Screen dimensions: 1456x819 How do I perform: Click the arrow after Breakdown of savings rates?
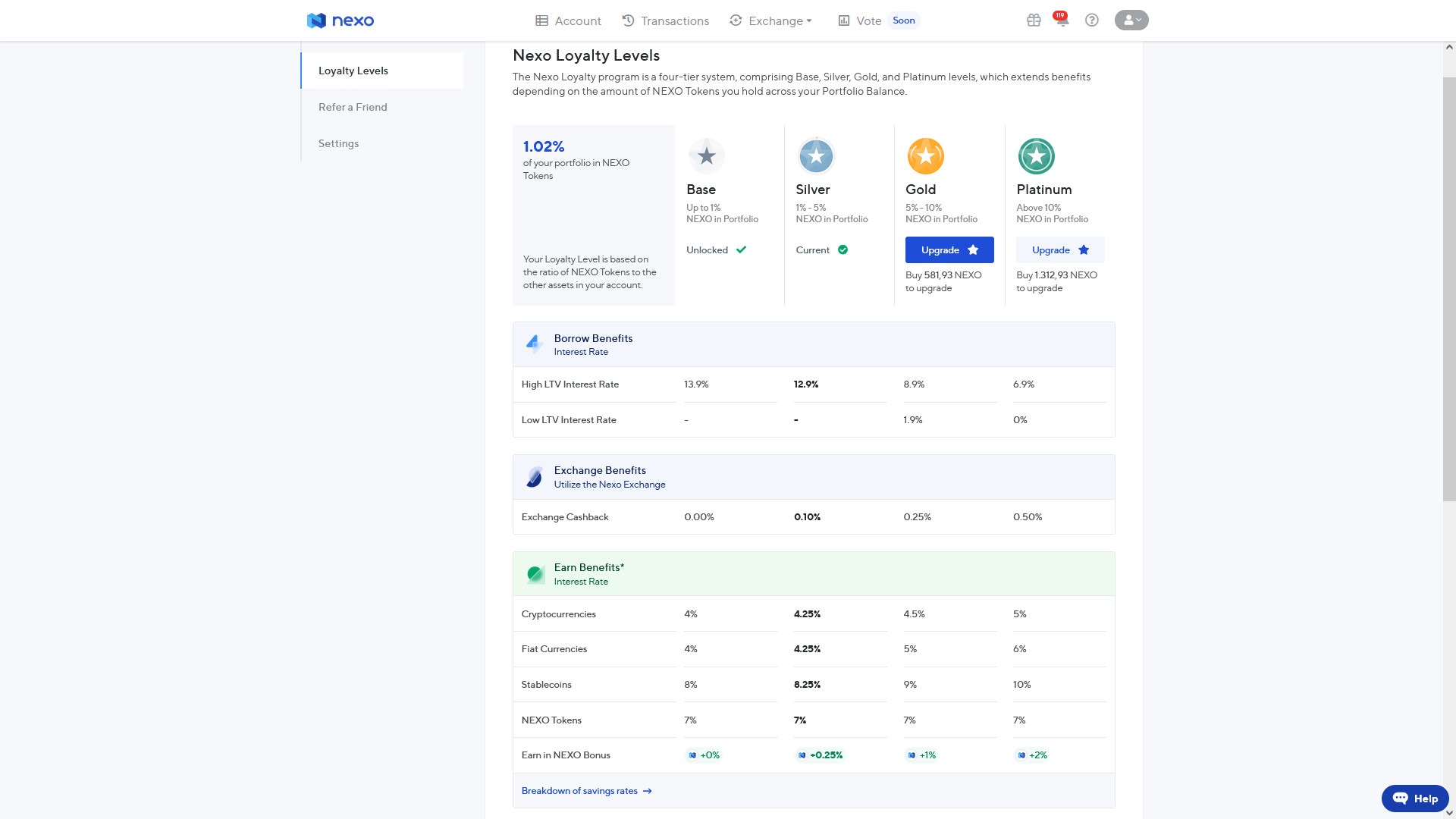(647, 791)
